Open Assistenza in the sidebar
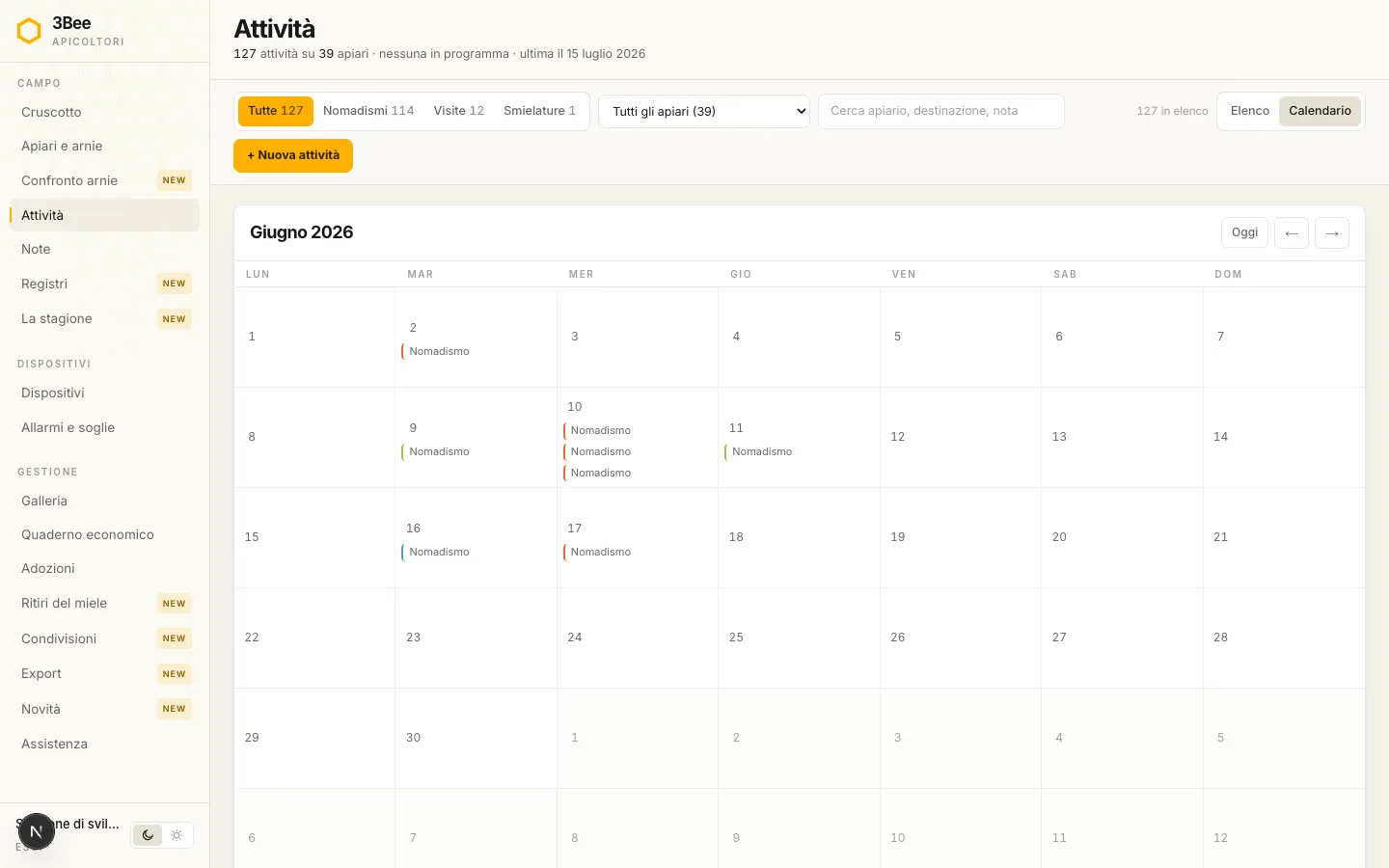The width and height of the screenshot is (1389, 868). (104, 744)
